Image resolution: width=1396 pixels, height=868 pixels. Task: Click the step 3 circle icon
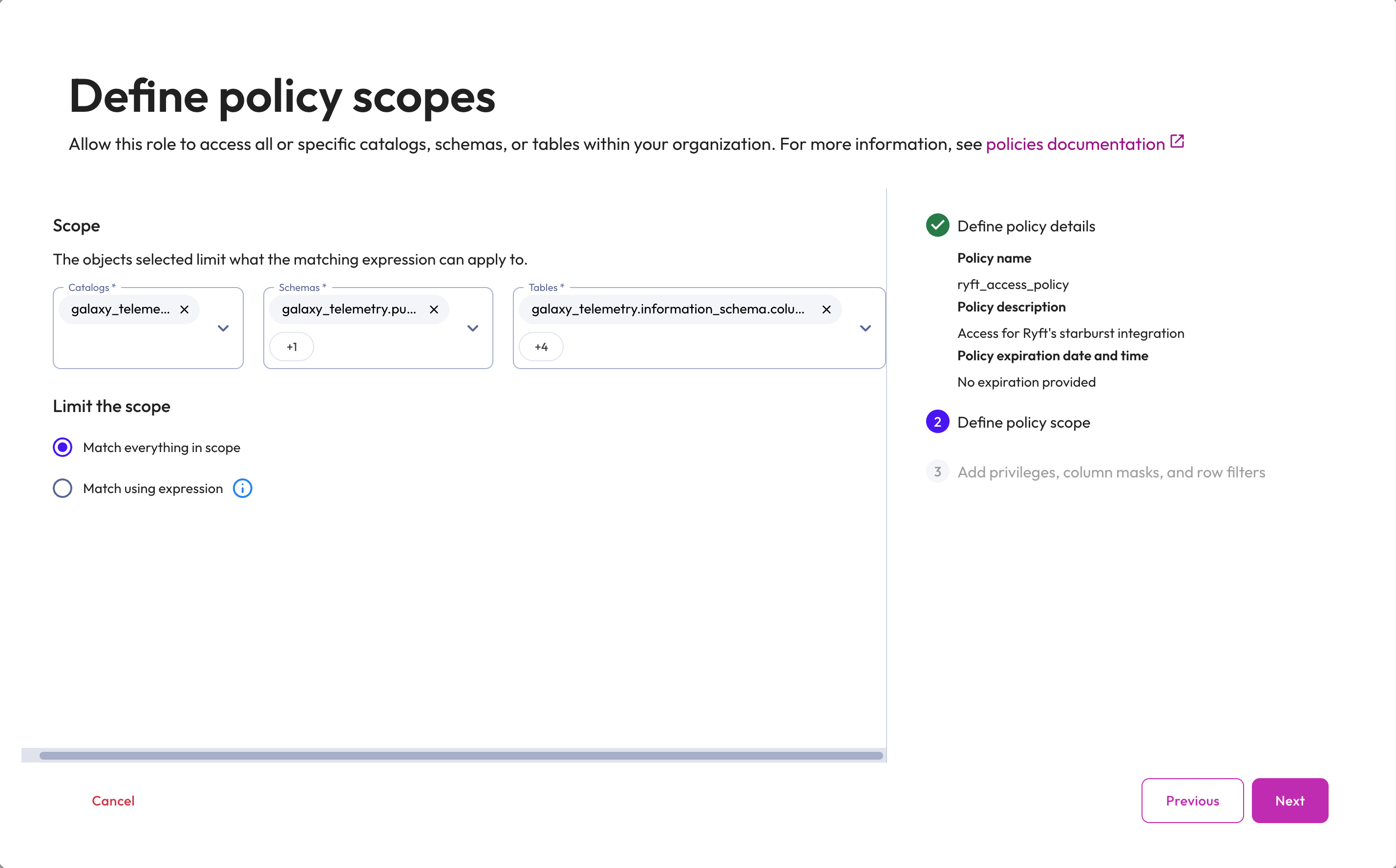937,472
